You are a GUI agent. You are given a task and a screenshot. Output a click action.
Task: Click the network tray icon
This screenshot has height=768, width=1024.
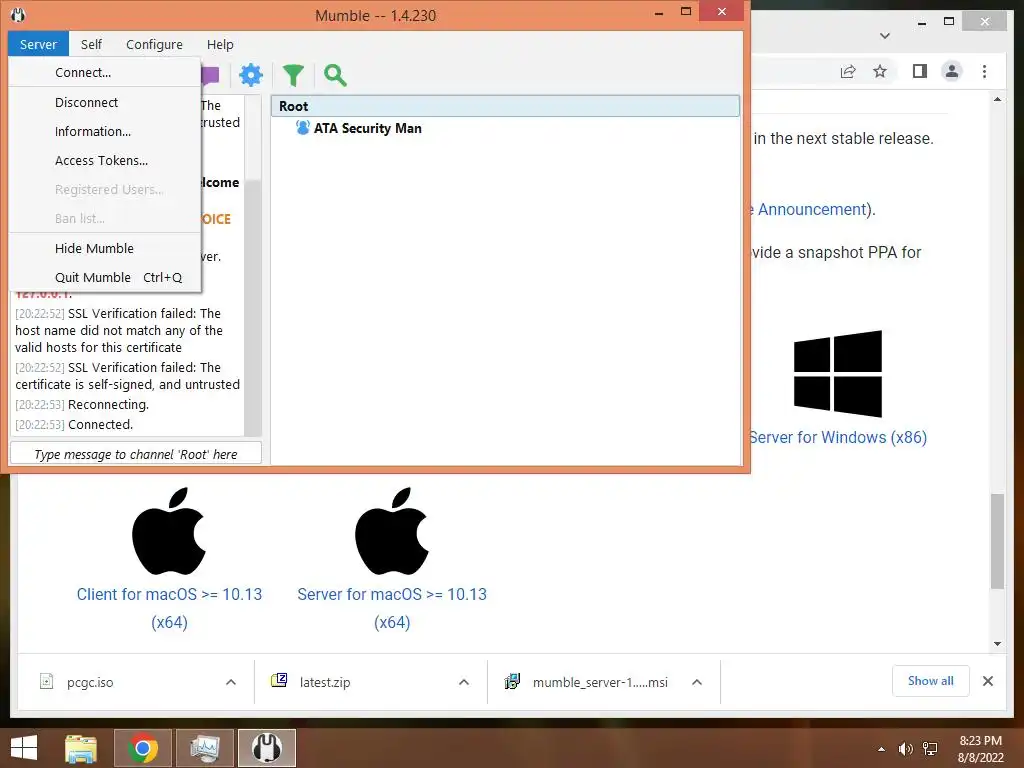(x=930, y=749)
